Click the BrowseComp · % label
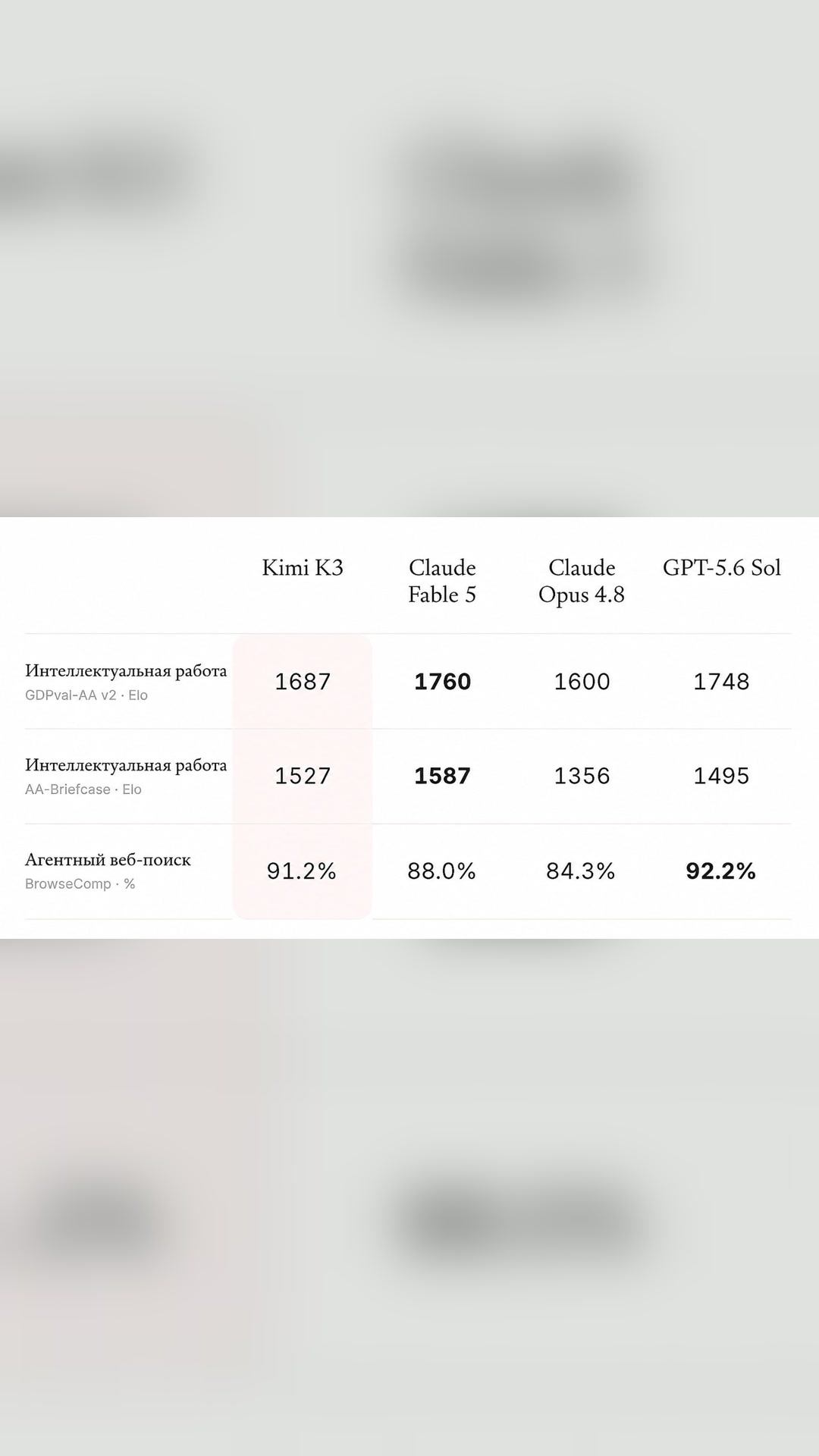Viewport: 819px width, 1456px height. click(x=80, y=883)
